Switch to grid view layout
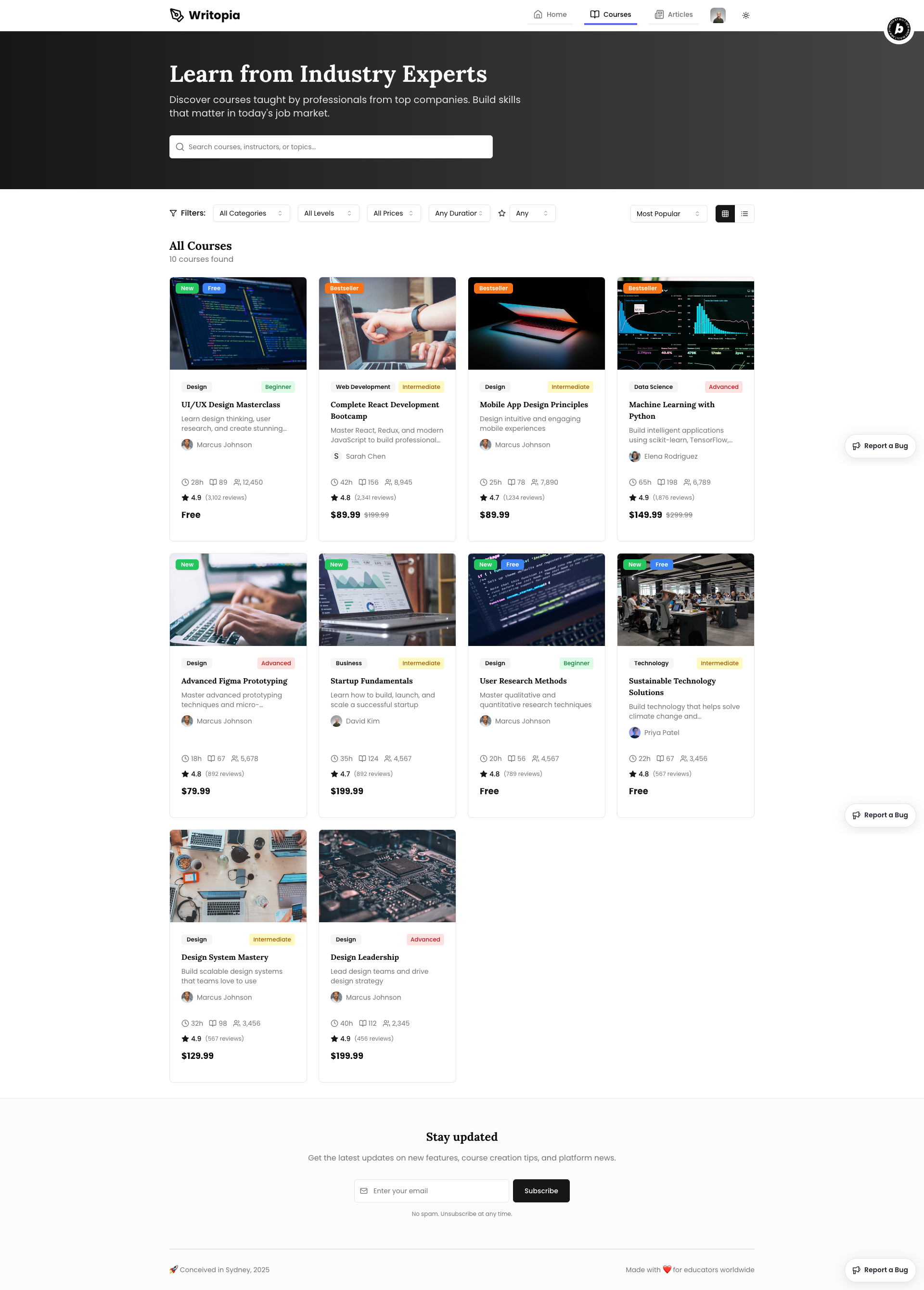 click(x=725, y=214)
